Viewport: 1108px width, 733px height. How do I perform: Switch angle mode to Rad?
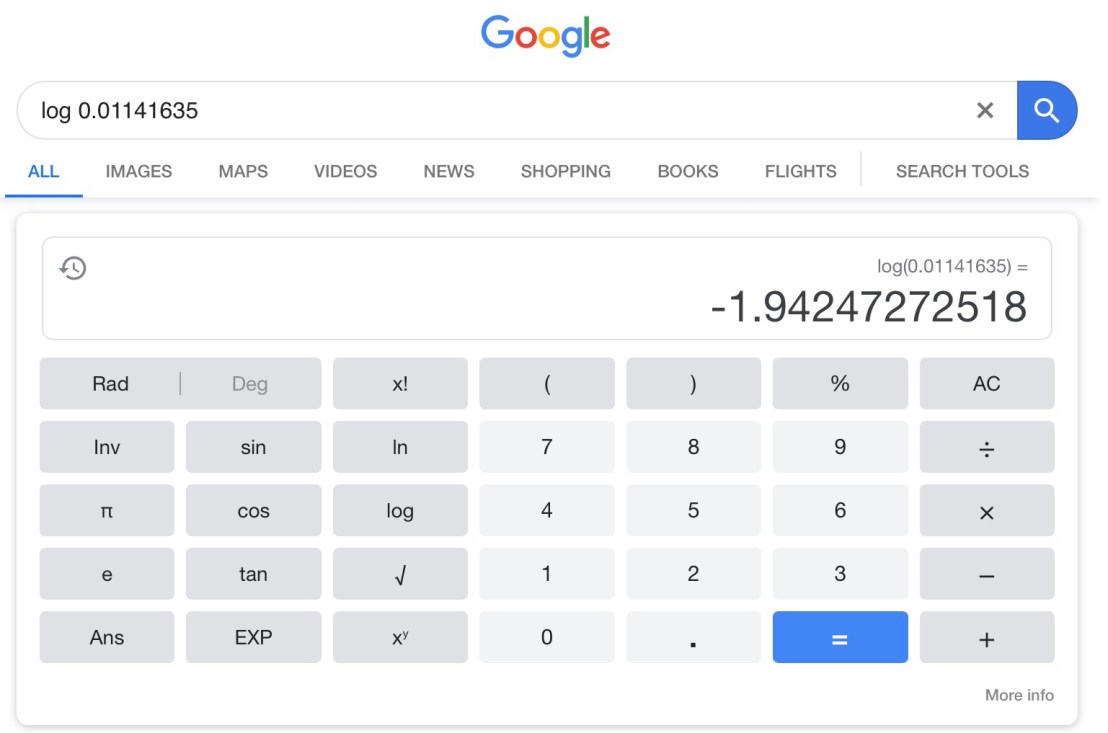point(110,384)
